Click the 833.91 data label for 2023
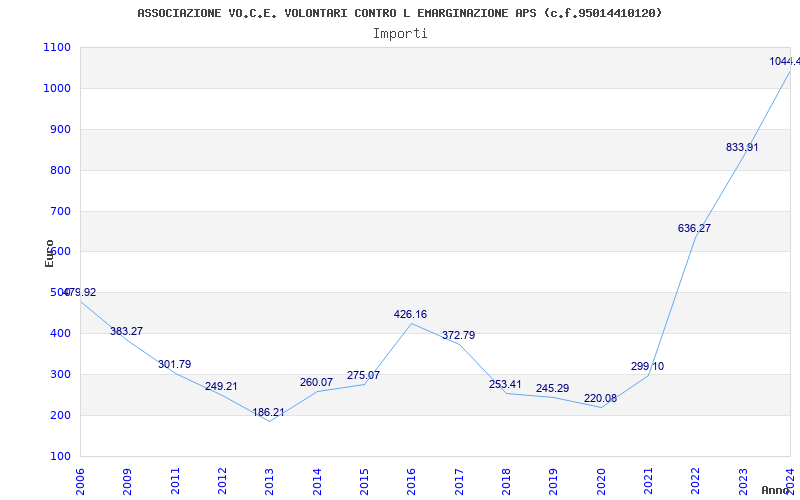The height and width of the screenshot is (500, 800). coord(742,147)
